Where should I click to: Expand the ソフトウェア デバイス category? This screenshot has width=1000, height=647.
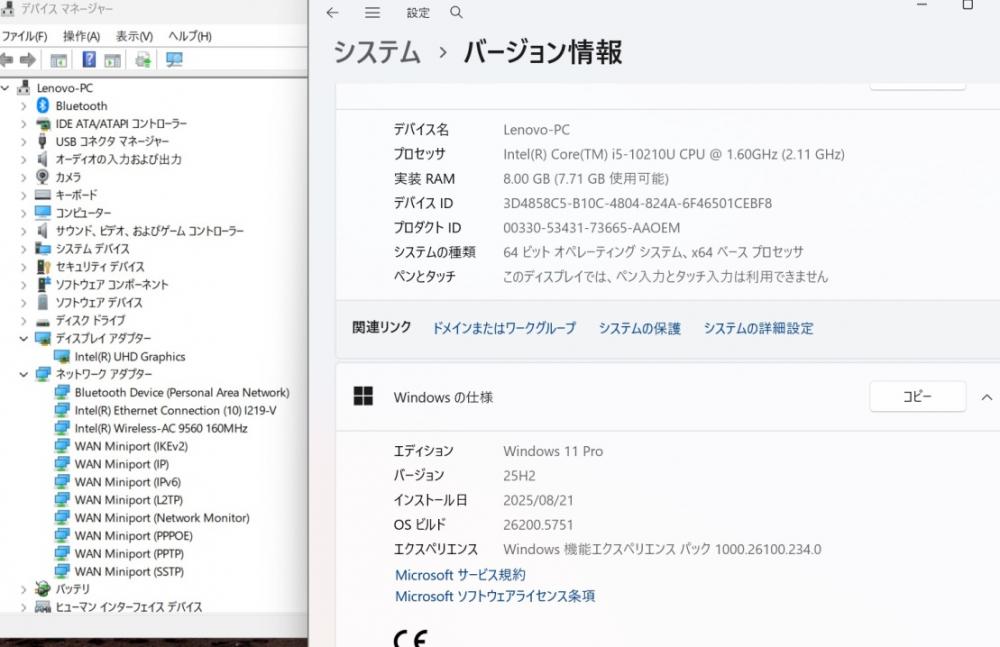click(x=24, y=302)
